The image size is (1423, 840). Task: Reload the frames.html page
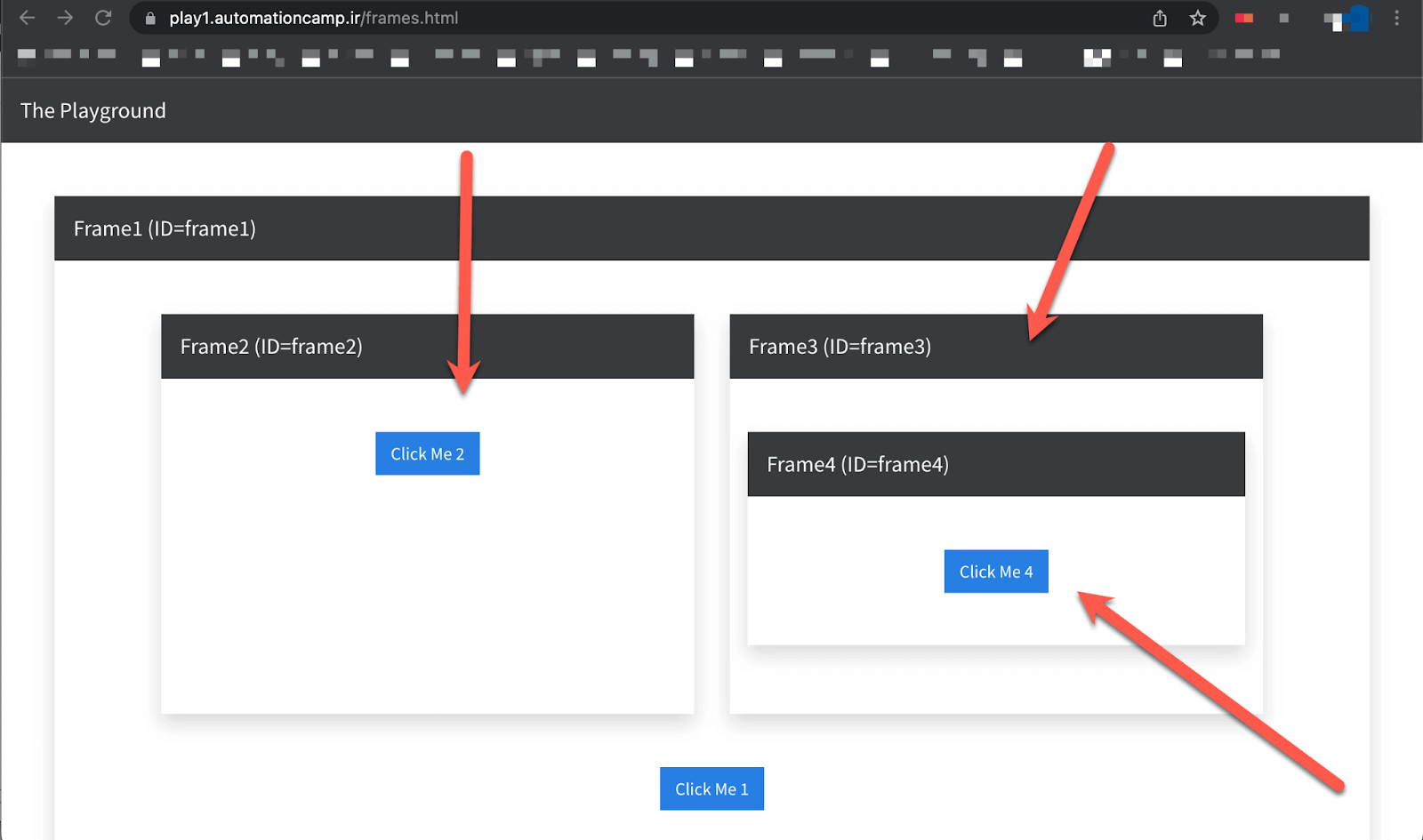point(103,18)
